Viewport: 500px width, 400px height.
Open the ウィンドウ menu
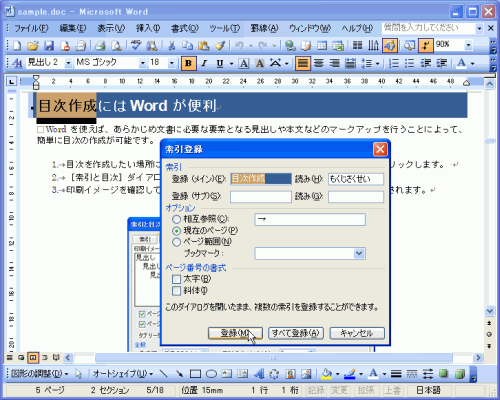click(310, 29)
